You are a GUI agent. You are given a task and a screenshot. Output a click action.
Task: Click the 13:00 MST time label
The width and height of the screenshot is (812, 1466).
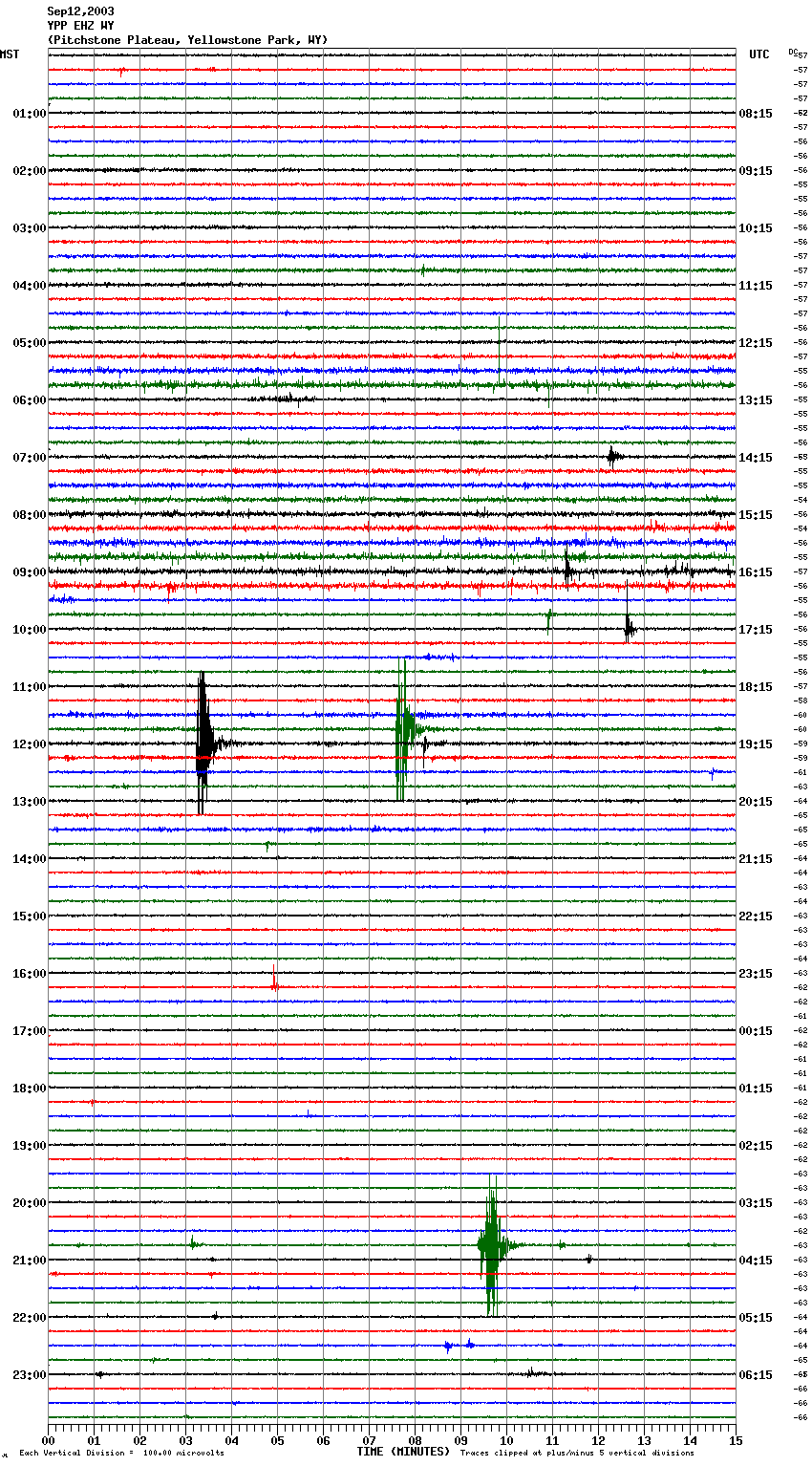[30, 802]
